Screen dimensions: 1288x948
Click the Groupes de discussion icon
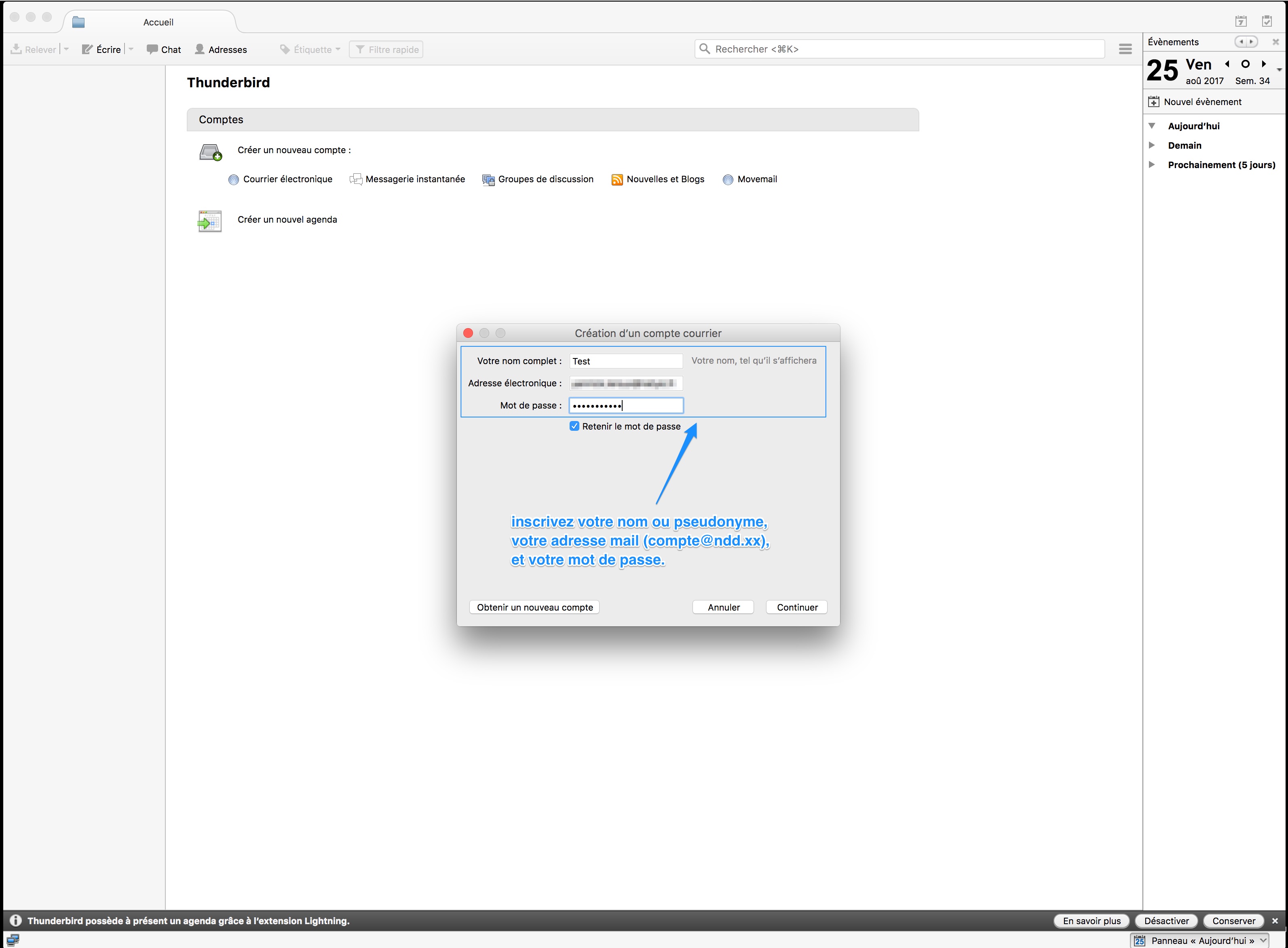point(488,179)
